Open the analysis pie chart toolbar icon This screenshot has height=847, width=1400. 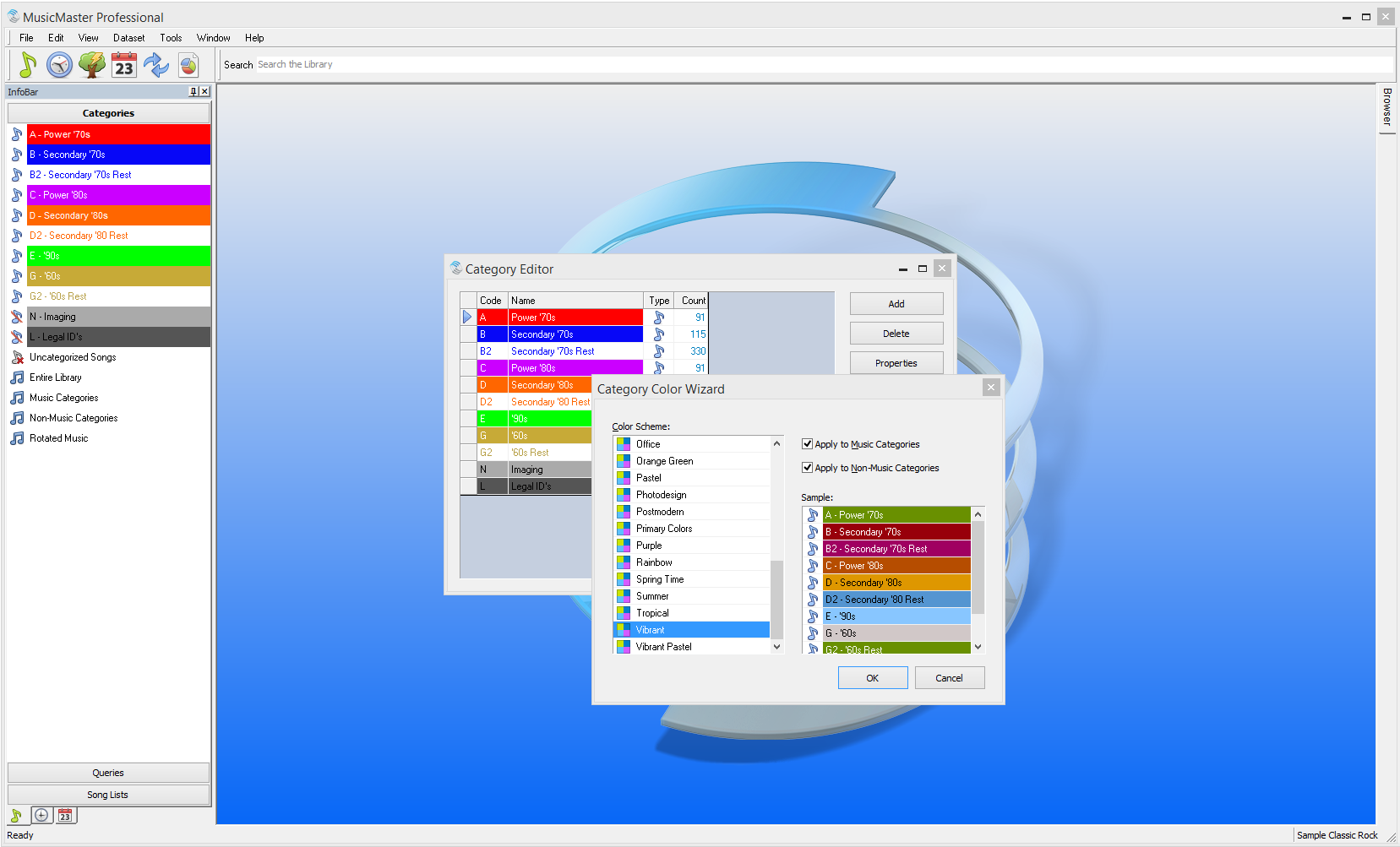point(188,65)
